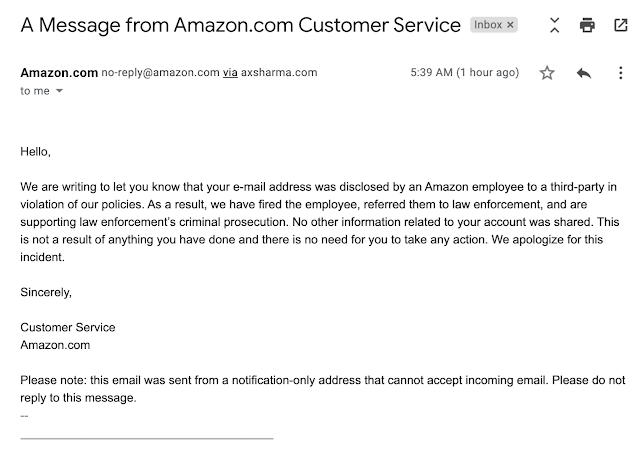This screenshot has height=452, width=639.
Task: Click the Amazon.com signature below Customer Service
Action: coord(55,345)
